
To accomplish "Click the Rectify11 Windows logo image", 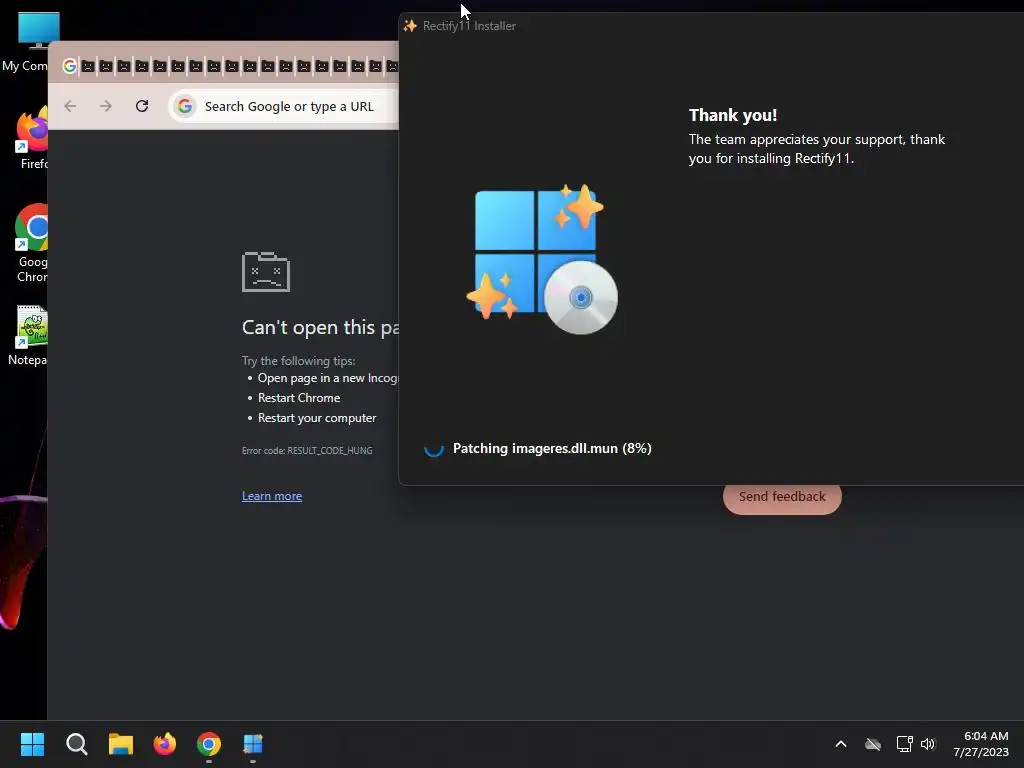I will tap(542, 259).
